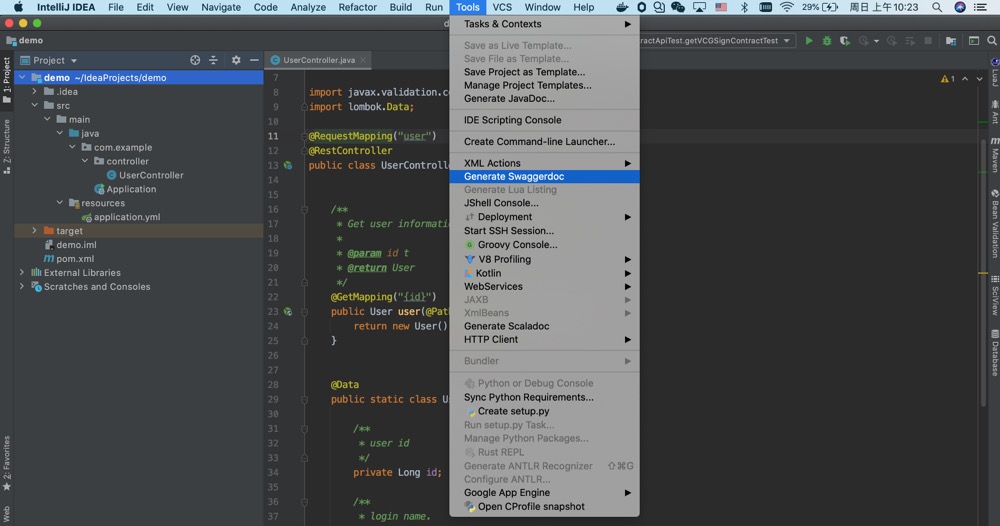Screen dimensions: 1000x526
Task: Expand External Libraries node
Action: (x=22, y=272)
